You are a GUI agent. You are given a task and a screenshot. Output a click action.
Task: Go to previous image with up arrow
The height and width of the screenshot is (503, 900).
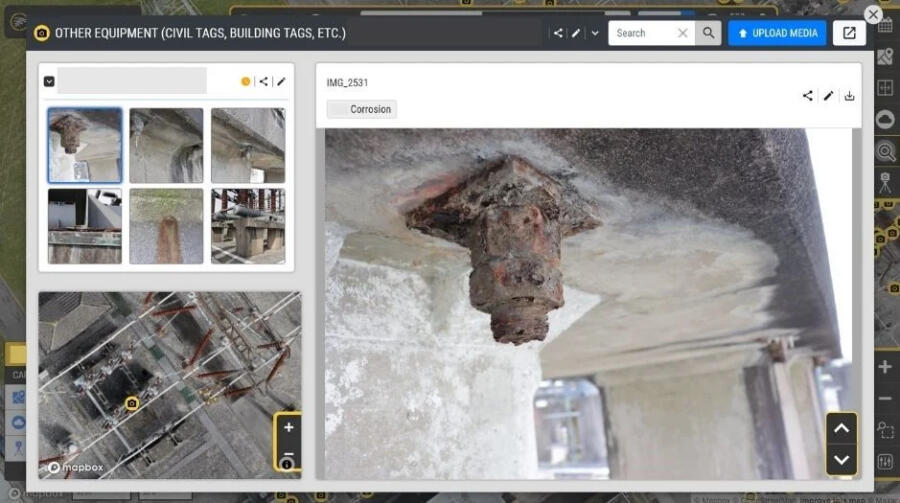tap(841, 429)
